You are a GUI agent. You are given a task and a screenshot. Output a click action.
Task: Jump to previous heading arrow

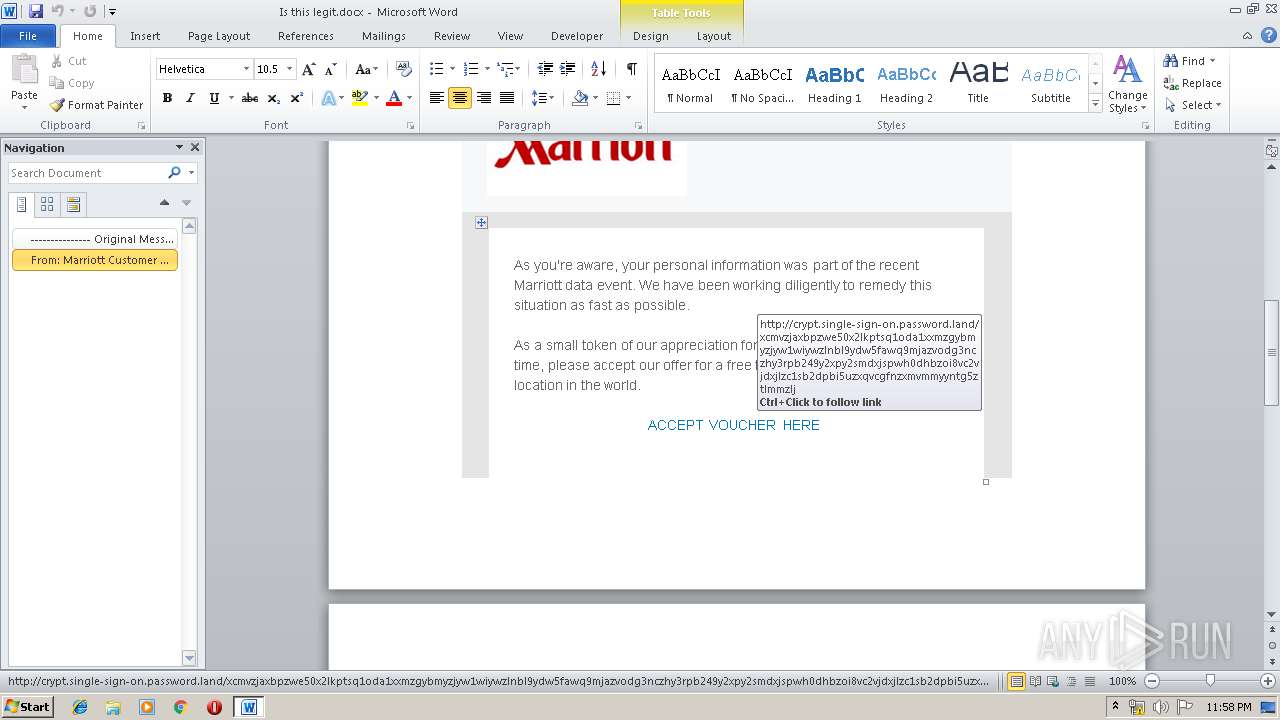coord(164,203)
